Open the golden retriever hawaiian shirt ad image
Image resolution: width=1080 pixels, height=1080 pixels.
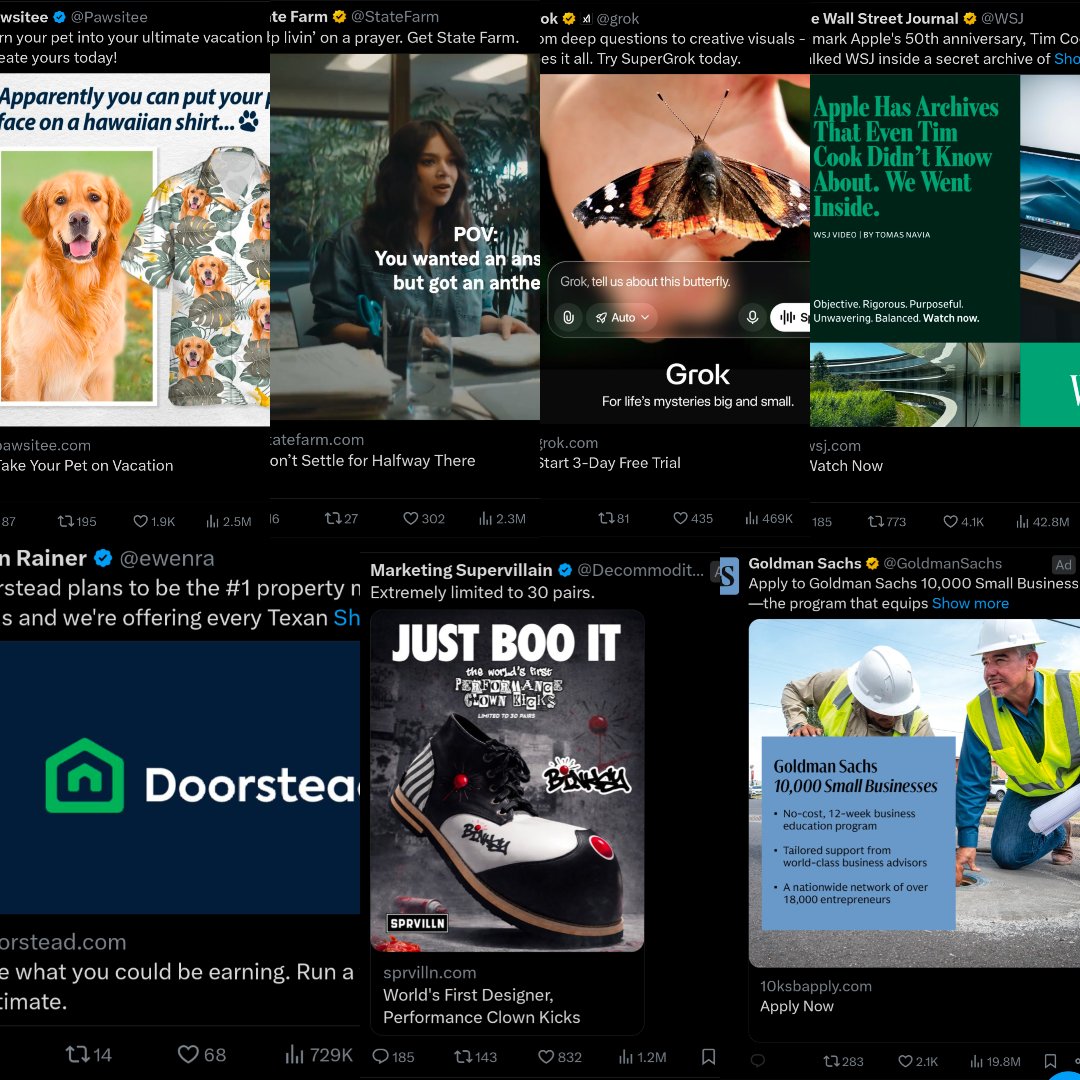tap(134, 249)
